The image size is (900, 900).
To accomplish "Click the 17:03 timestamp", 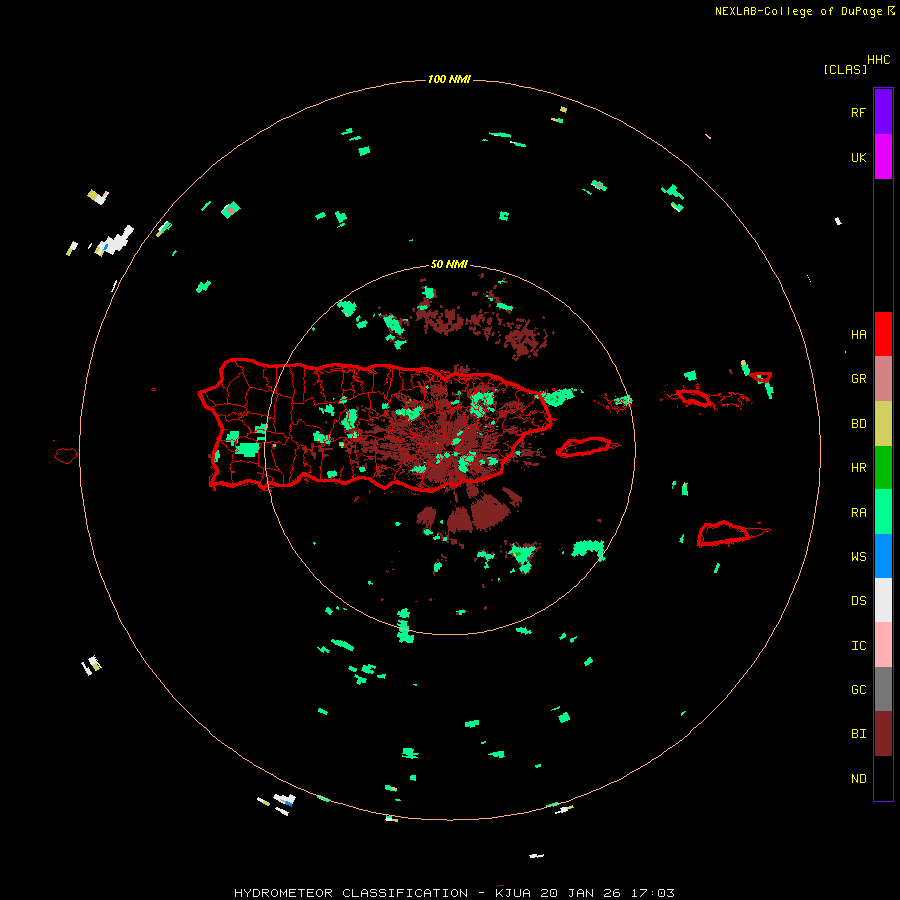I will pyautogui.click(x=654, y=893).
